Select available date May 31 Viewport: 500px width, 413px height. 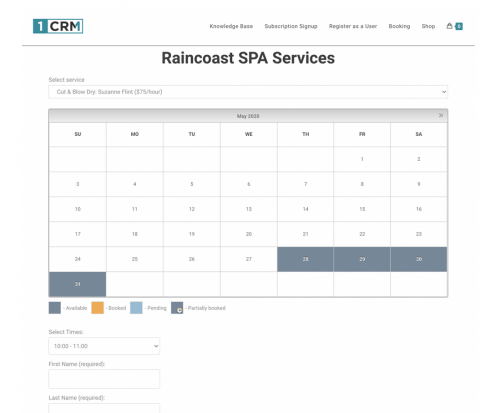pyautogui.click(x=78, y=284)
